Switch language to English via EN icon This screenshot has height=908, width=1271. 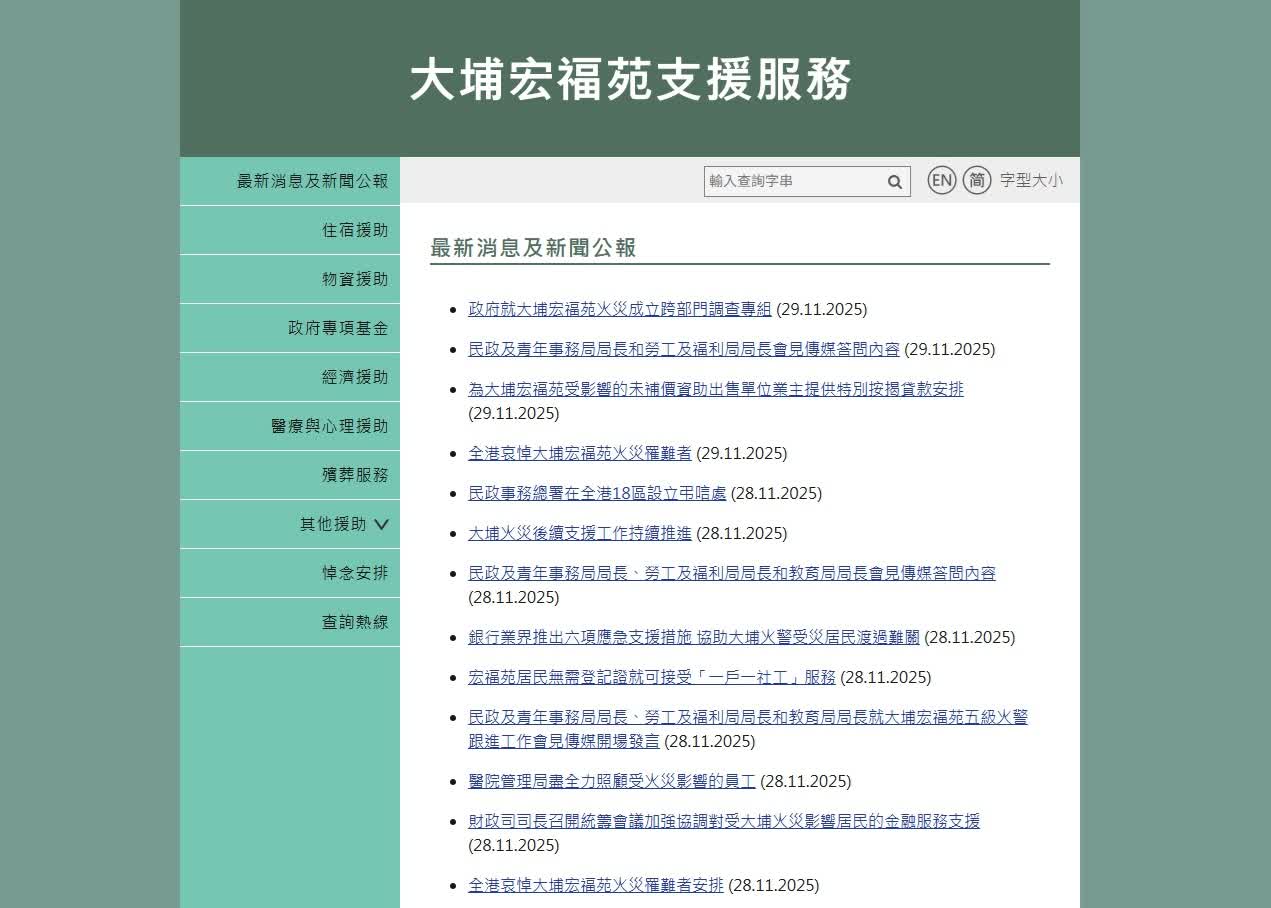point(941,180)
